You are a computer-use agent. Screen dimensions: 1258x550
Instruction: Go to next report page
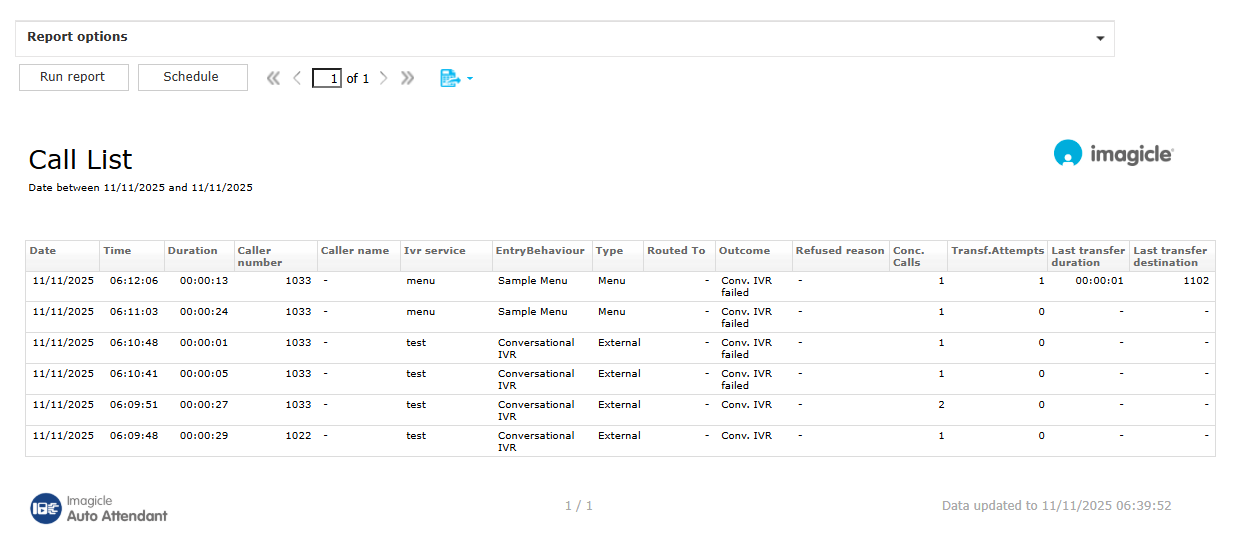[383, 78]
